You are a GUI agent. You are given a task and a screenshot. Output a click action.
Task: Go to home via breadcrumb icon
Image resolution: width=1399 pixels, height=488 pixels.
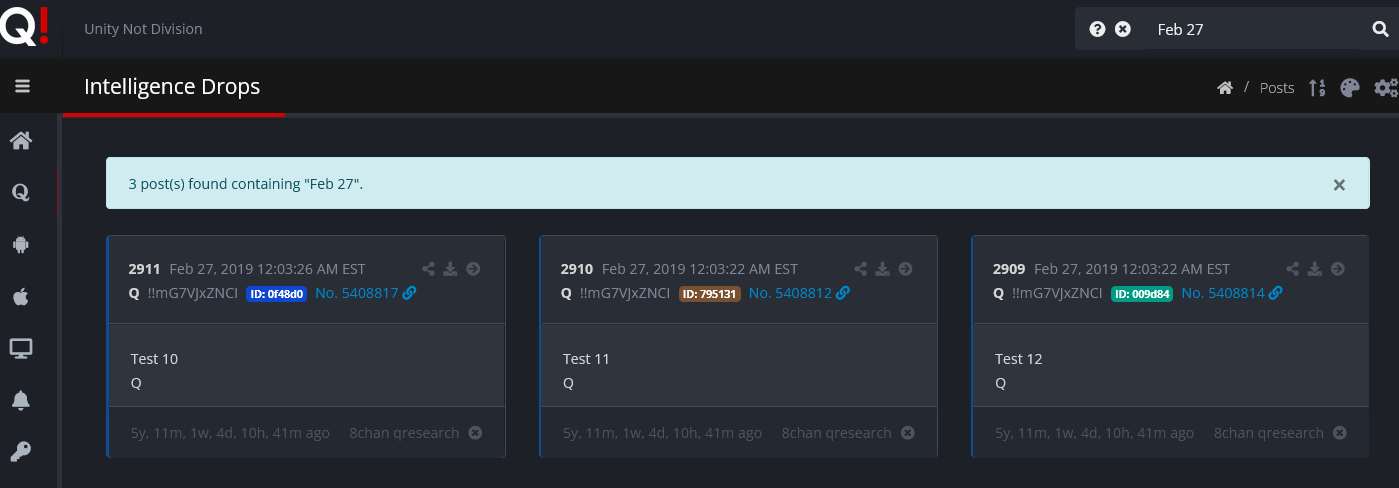click(x=1224, y=88)
